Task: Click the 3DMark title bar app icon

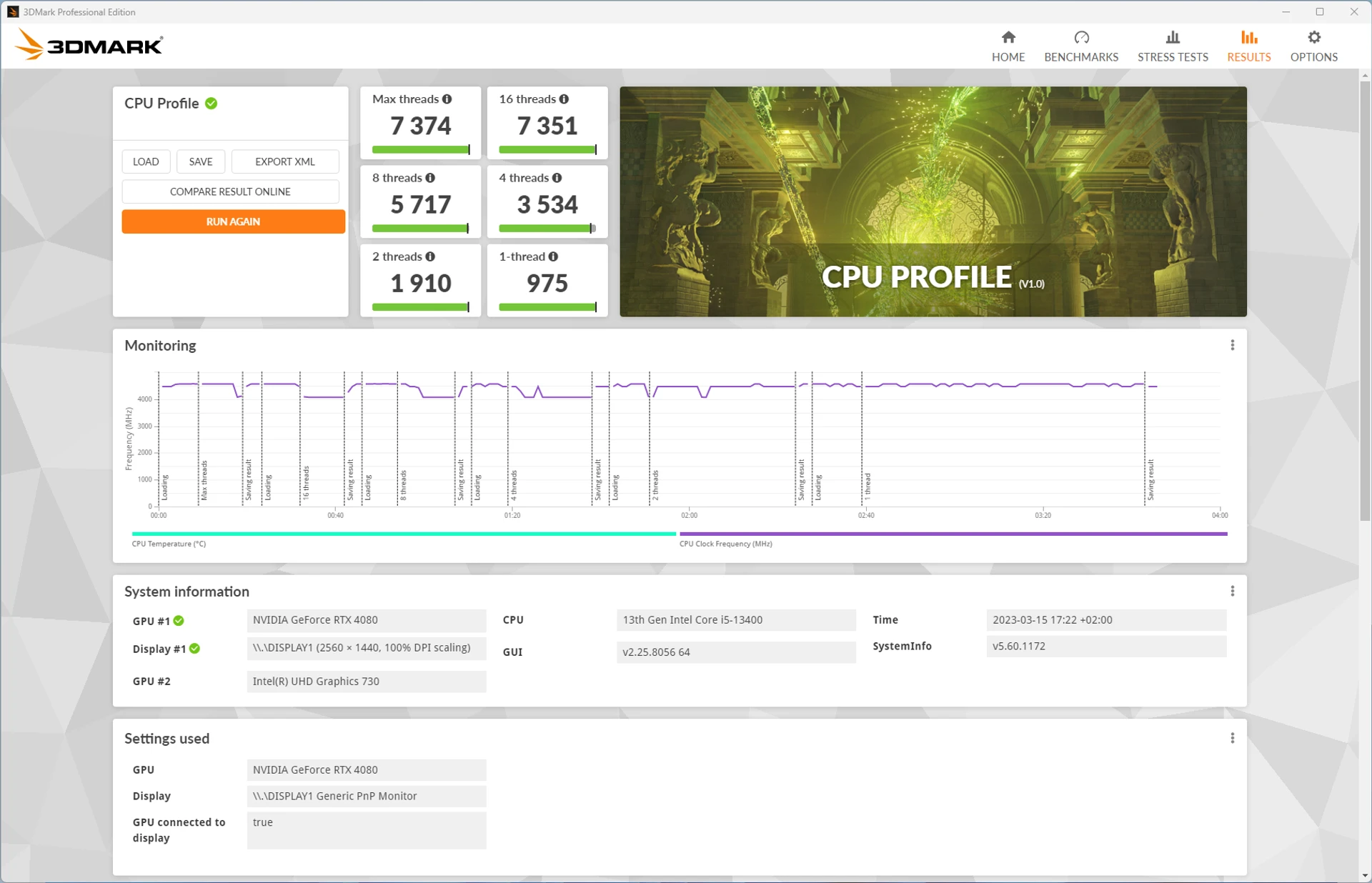Action: coord(12,11)
